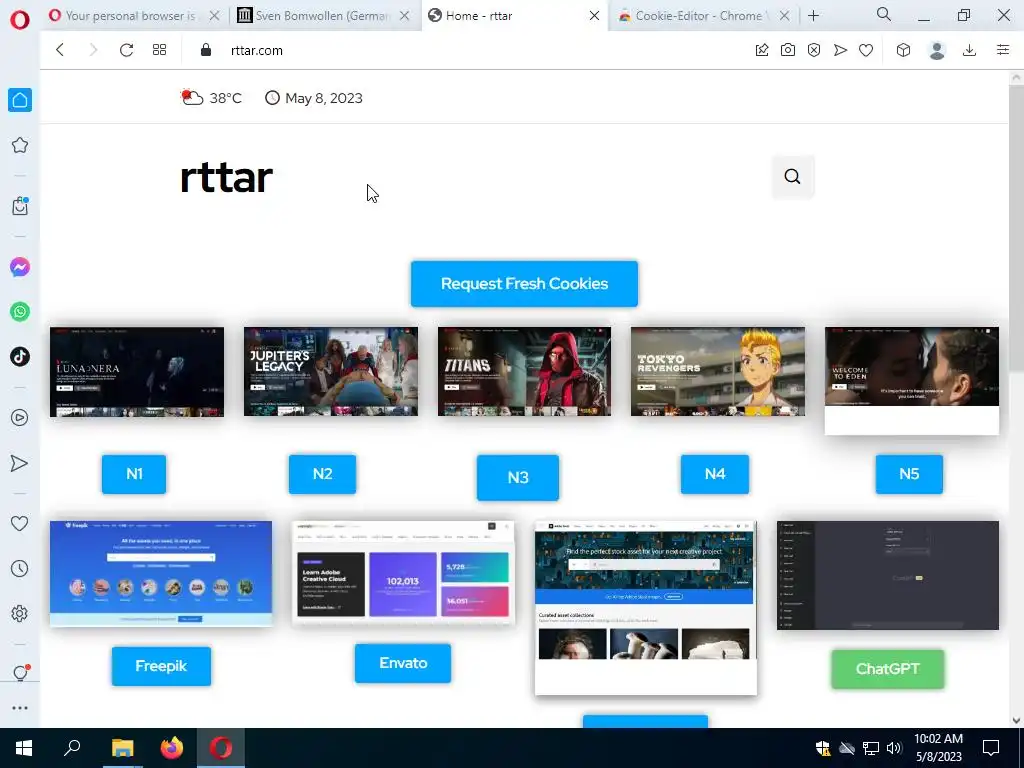Open Welcome to Eden thumbnail
The width and height of the screenshot is (1024, 768).
912,381
